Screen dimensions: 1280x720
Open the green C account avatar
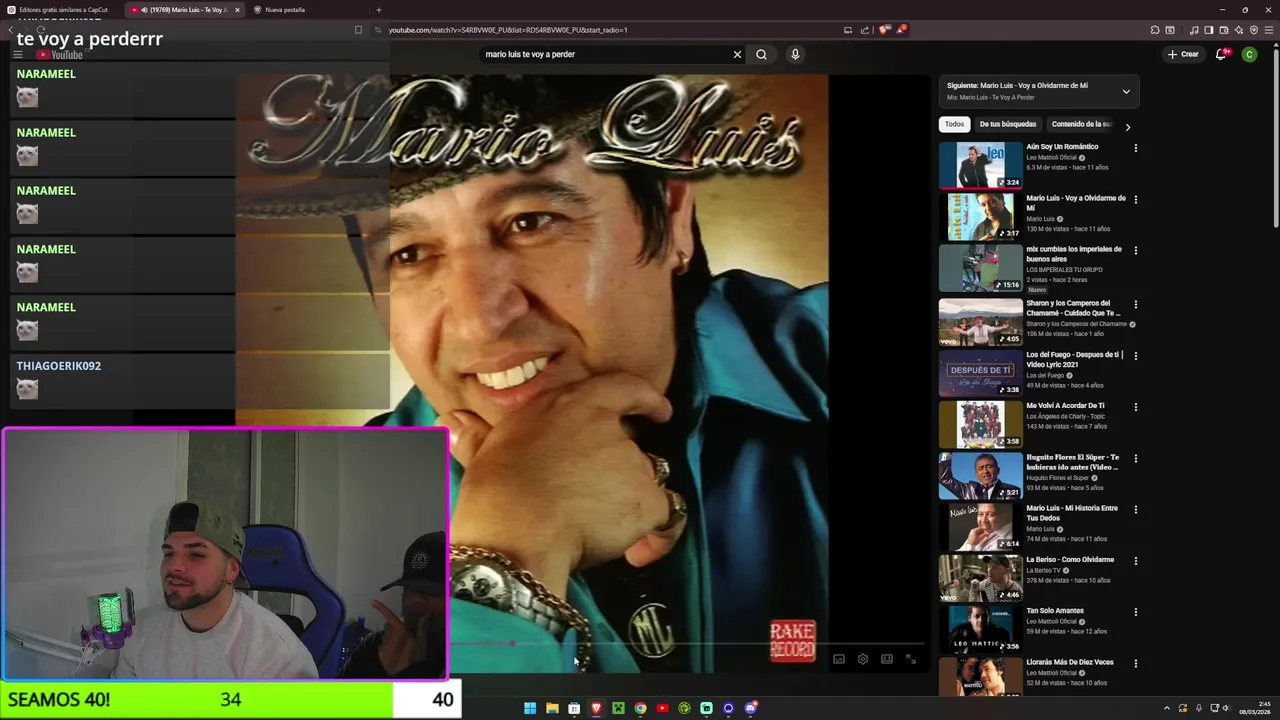pos(1249,54)
